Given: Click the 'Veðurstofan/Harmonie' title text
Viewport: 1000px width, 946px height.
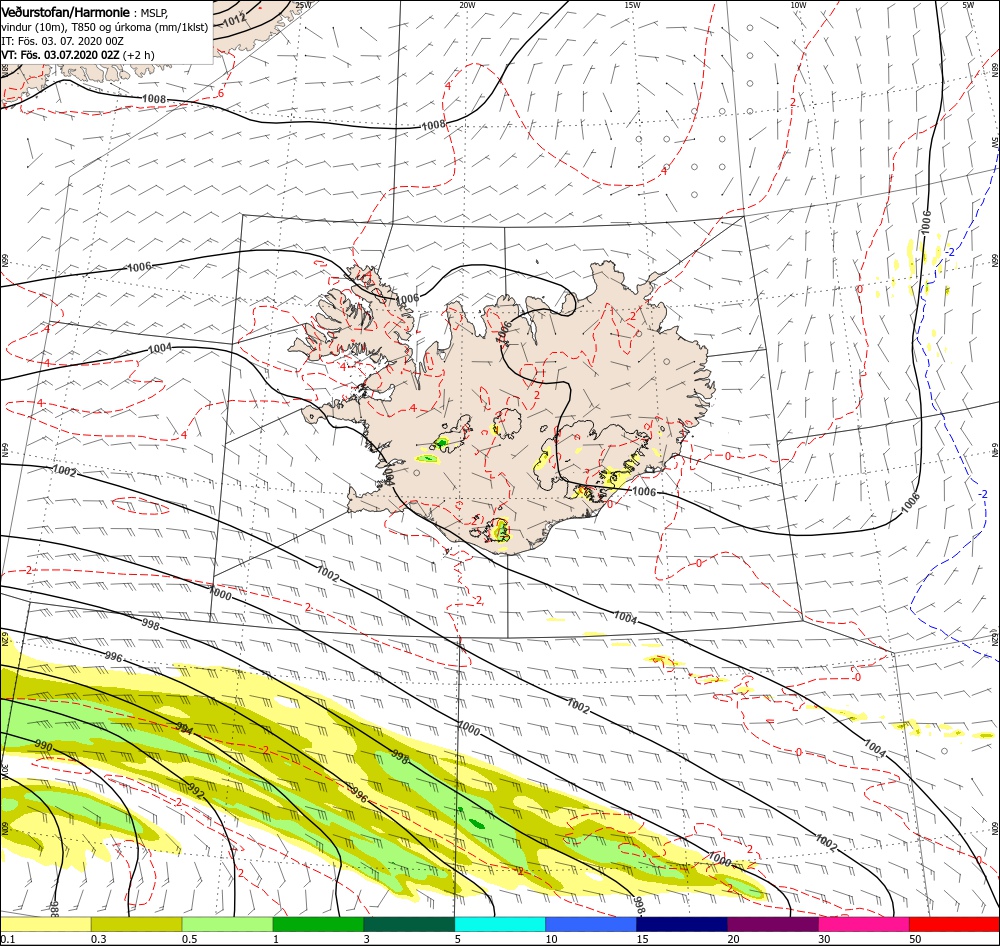Looking at the screenshot, I should (65, 13).
